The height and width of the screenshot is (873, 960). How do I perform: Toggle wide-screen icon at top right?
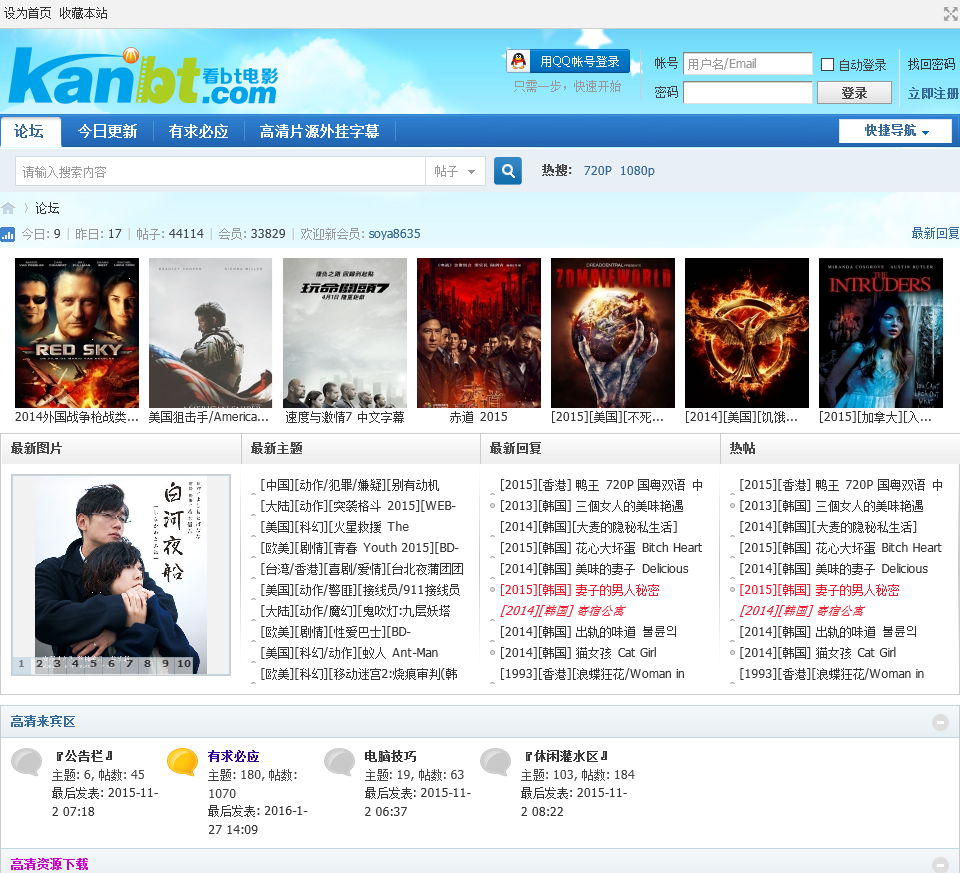(x=951, y=13)
